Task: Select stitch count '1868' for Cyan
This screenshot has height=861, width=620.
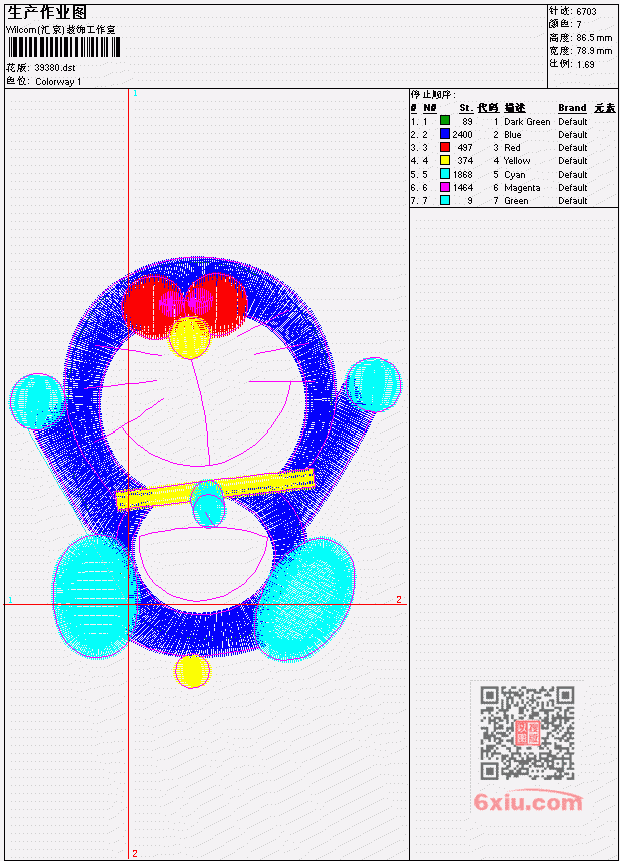Action: pos(462,174)
